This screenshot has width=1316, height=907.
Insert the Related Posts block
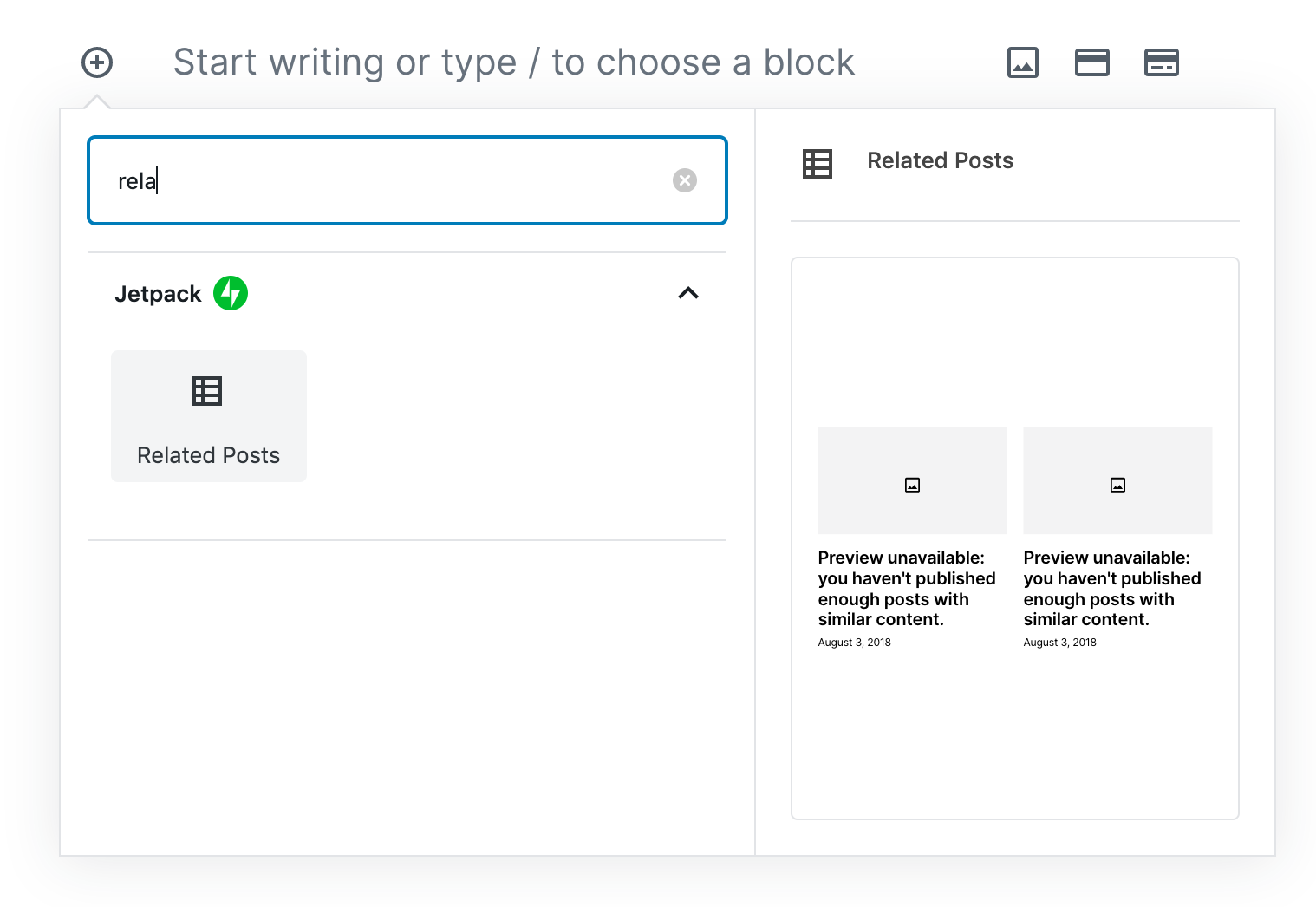click(209, 417)
